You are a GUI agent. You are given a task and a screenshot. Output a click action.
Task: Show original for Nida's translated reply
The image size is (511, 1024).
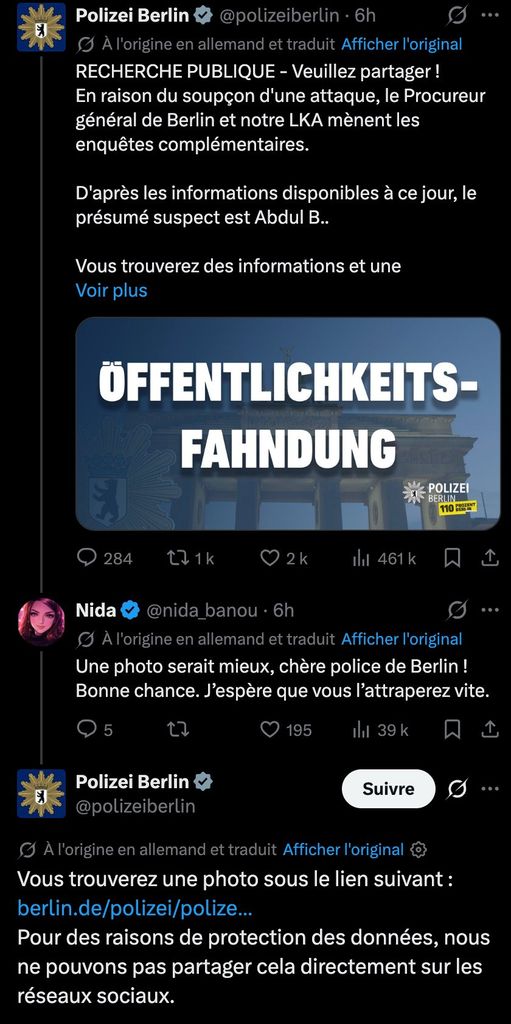402,639
